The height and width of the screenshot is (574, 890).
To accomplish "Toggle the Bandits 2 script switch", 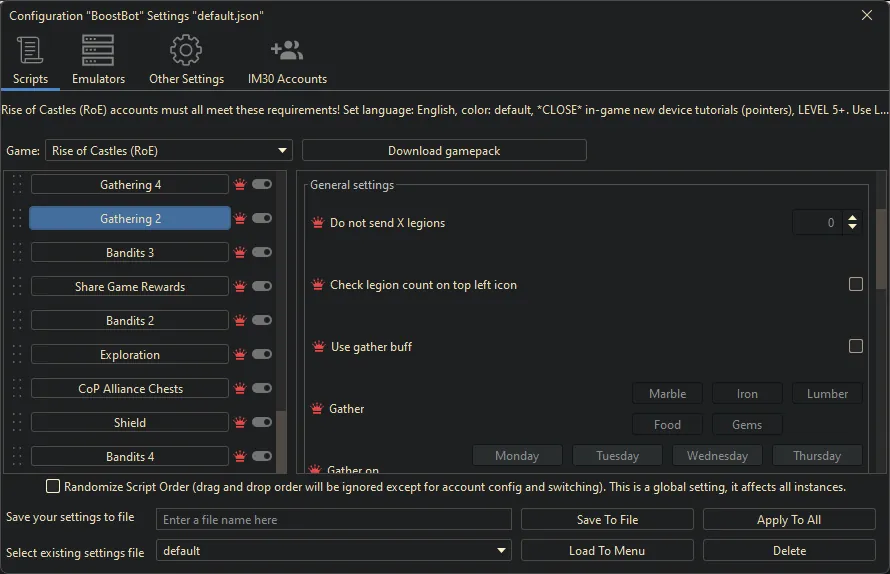I will pos(262,320).
